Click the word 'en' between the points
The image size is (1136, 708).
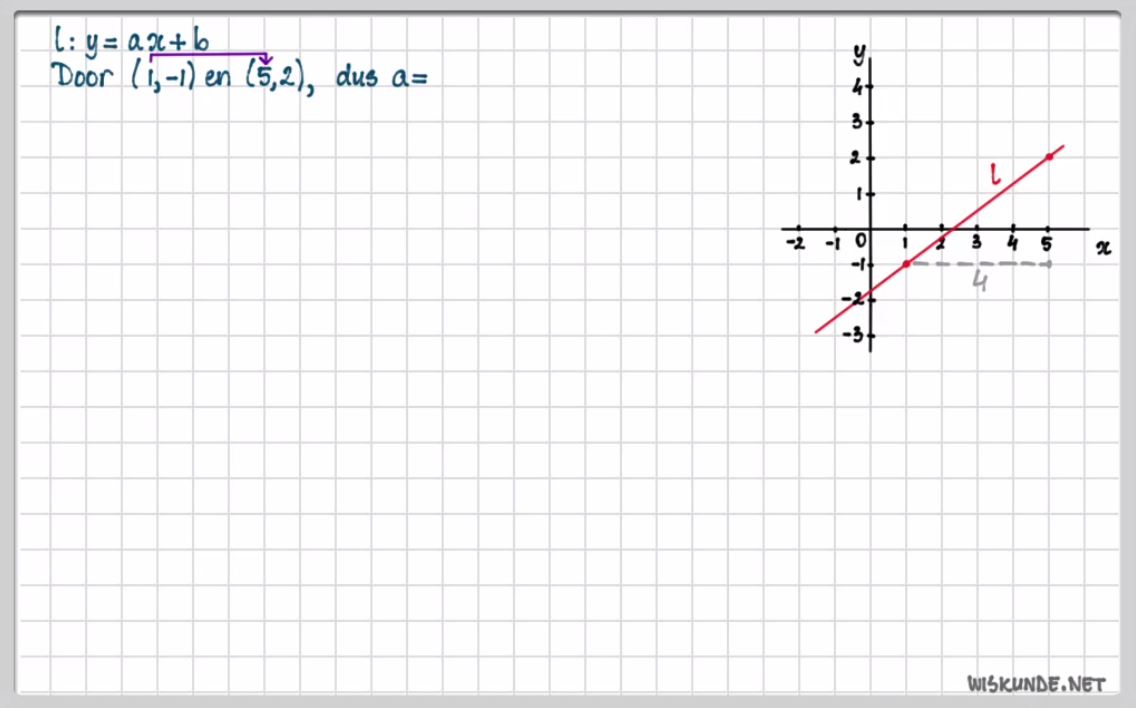tap(218, 78)
